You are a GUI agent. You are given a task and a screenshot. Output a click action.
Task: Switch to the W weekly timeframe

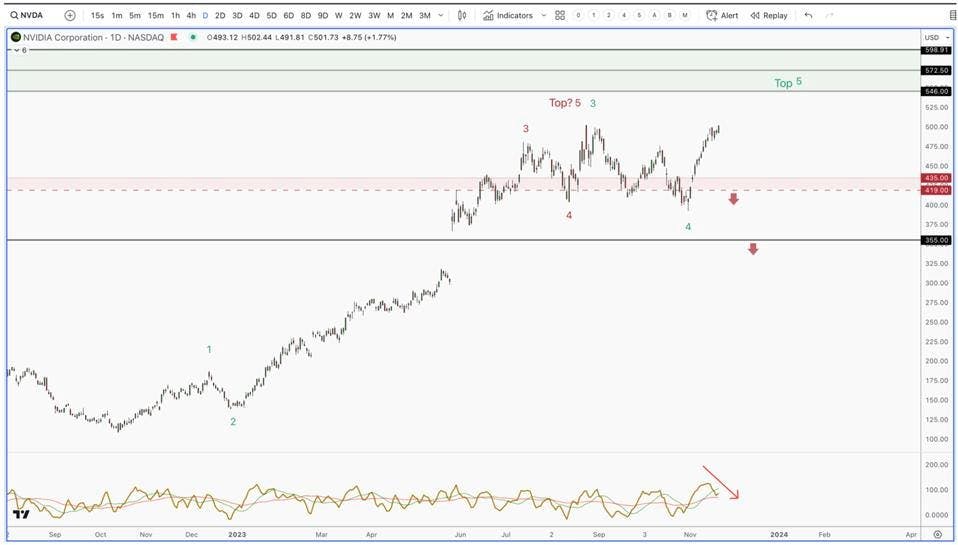tap(338, 15)
